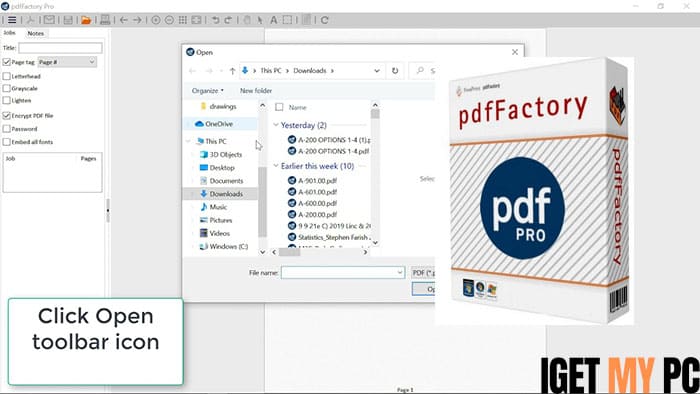Close the Open dialog
The image size is (700, 394).
pyautogui.click(x=515, y=52)
